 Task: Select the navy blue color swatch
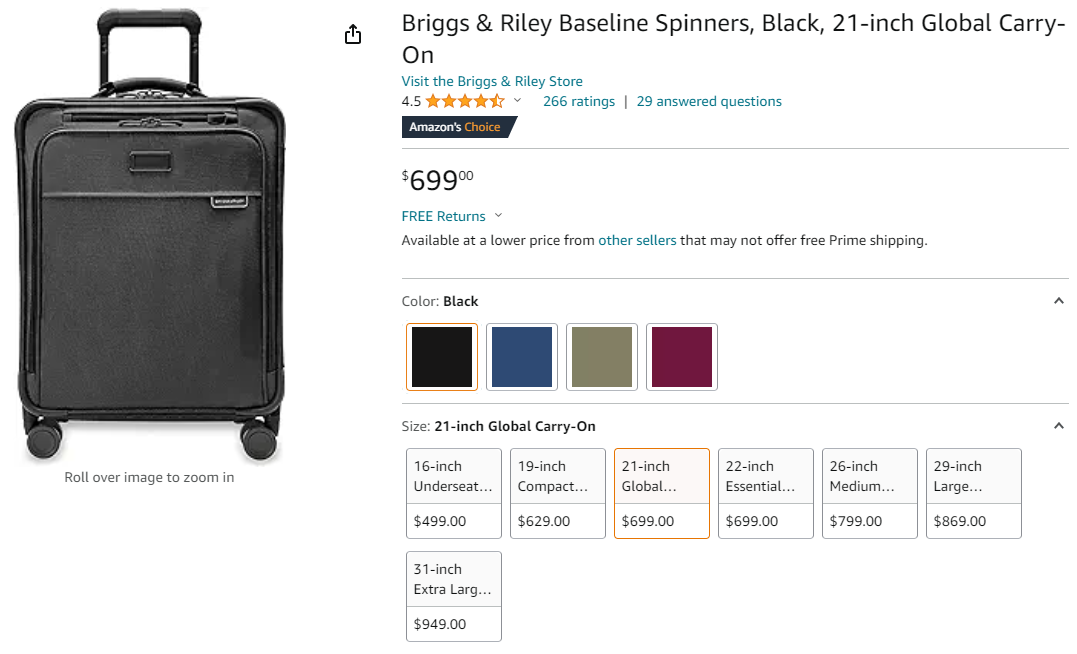(522, 357)
